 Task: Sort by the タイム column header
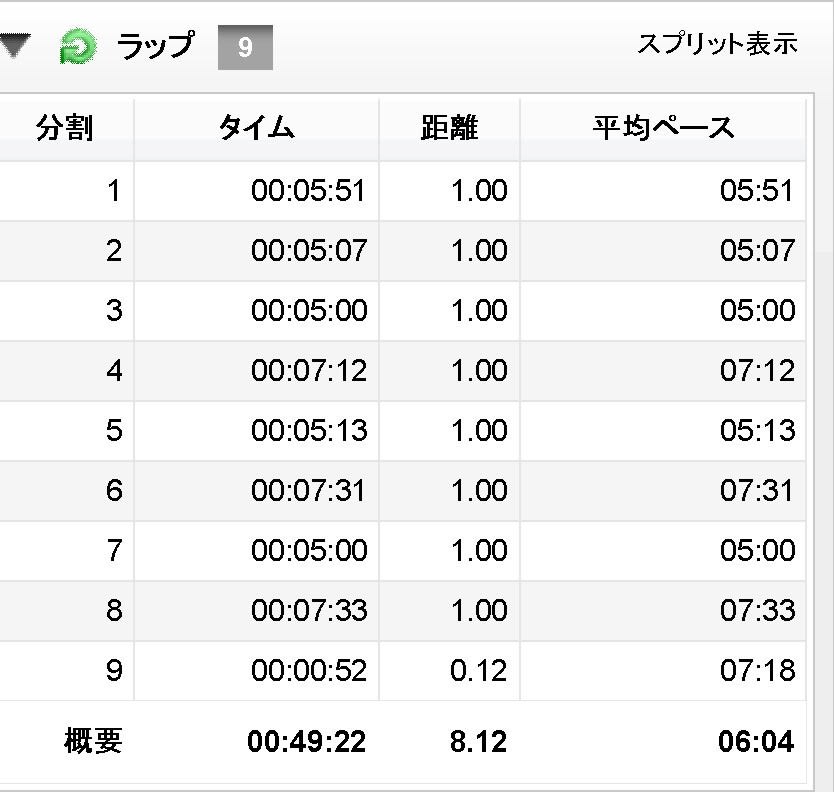click(x=256, y=129)
